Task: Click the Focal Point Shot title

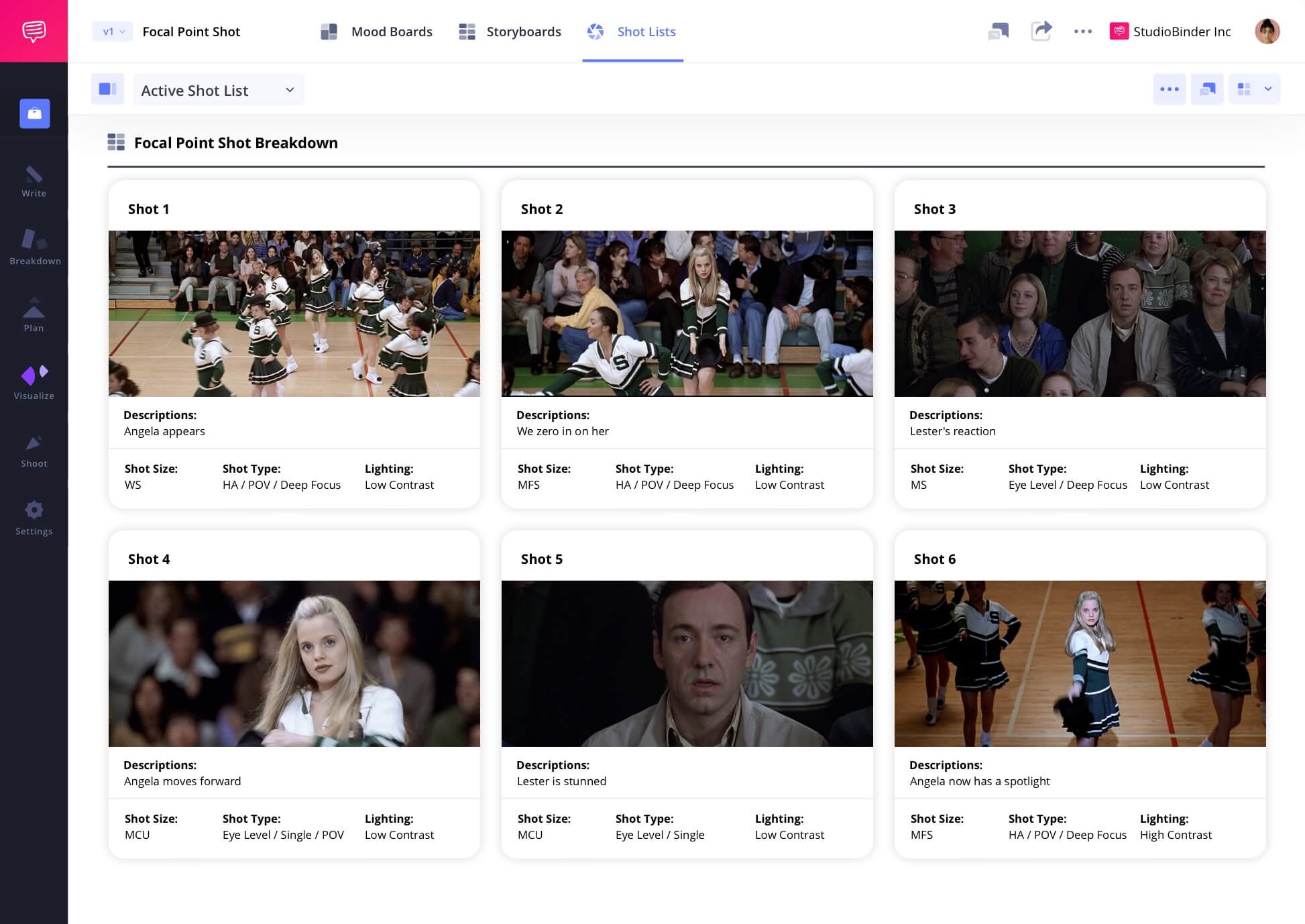Action: tap(191, 32)
